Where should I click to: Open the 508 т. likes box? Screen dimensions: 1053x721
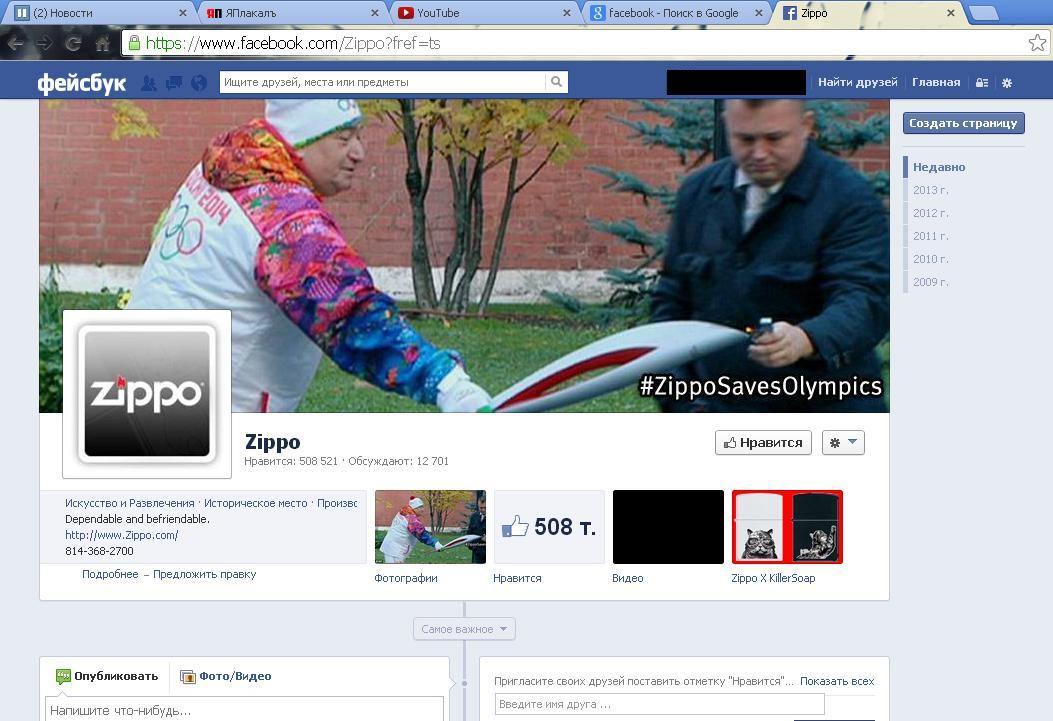click(x=549, y=527)
